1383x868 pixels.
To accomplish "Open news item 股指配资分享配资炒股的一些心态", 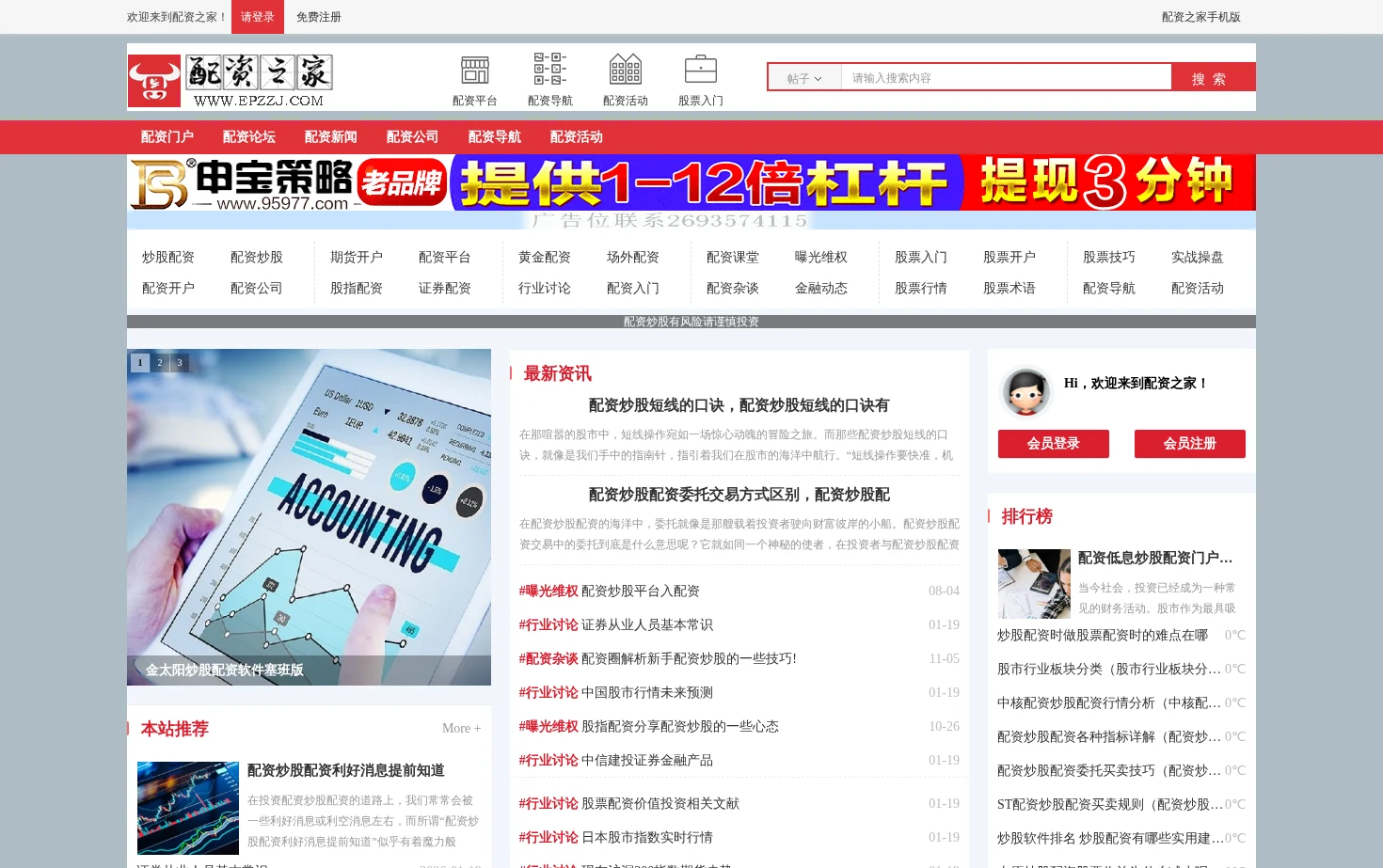I will 680,726.
